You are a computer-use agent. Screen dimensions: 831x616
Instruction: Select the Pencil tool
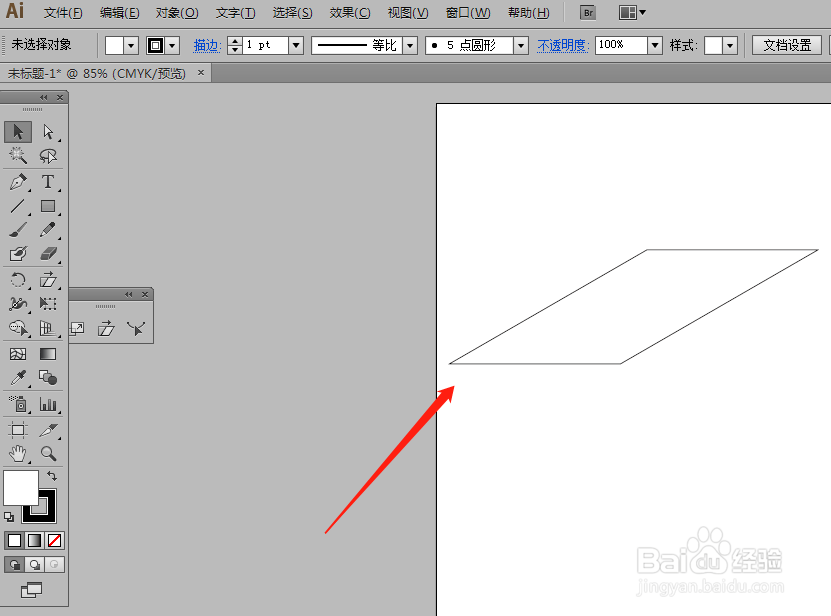48,230
